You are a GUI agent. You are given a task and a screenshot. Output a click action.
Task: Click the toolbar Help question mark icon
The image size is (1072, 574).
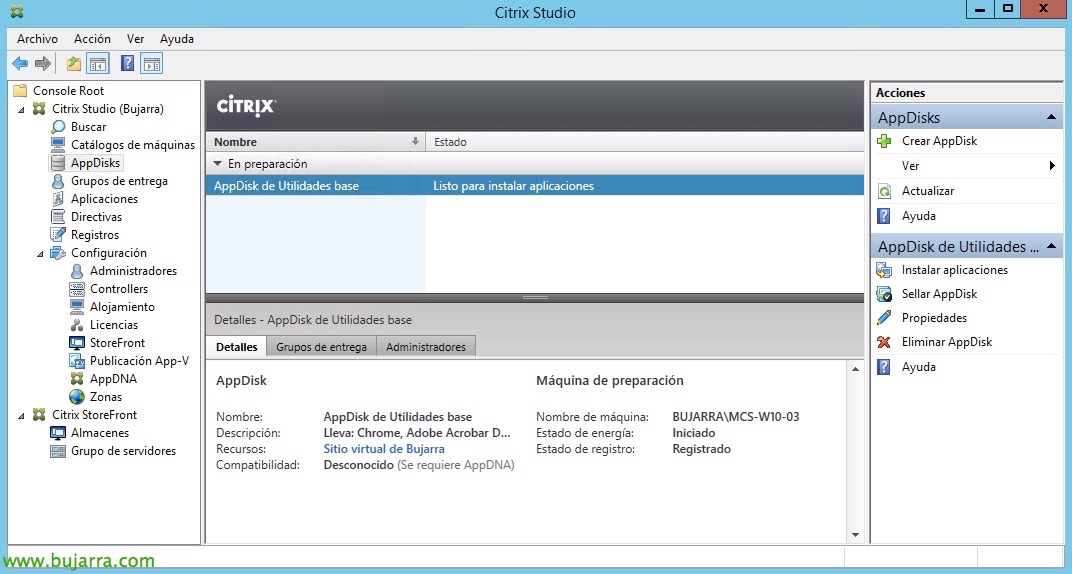click(x=127, y=64)
